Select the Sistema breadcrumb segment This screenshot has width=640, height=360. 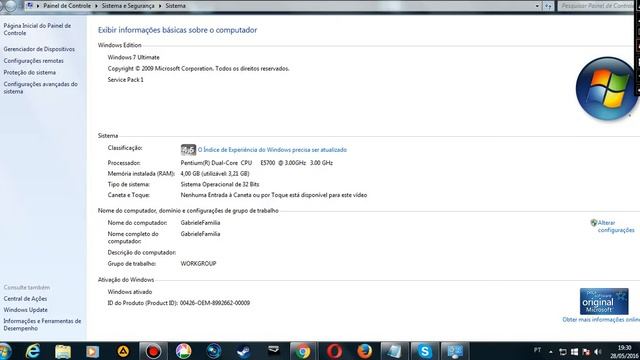point(176,6)
